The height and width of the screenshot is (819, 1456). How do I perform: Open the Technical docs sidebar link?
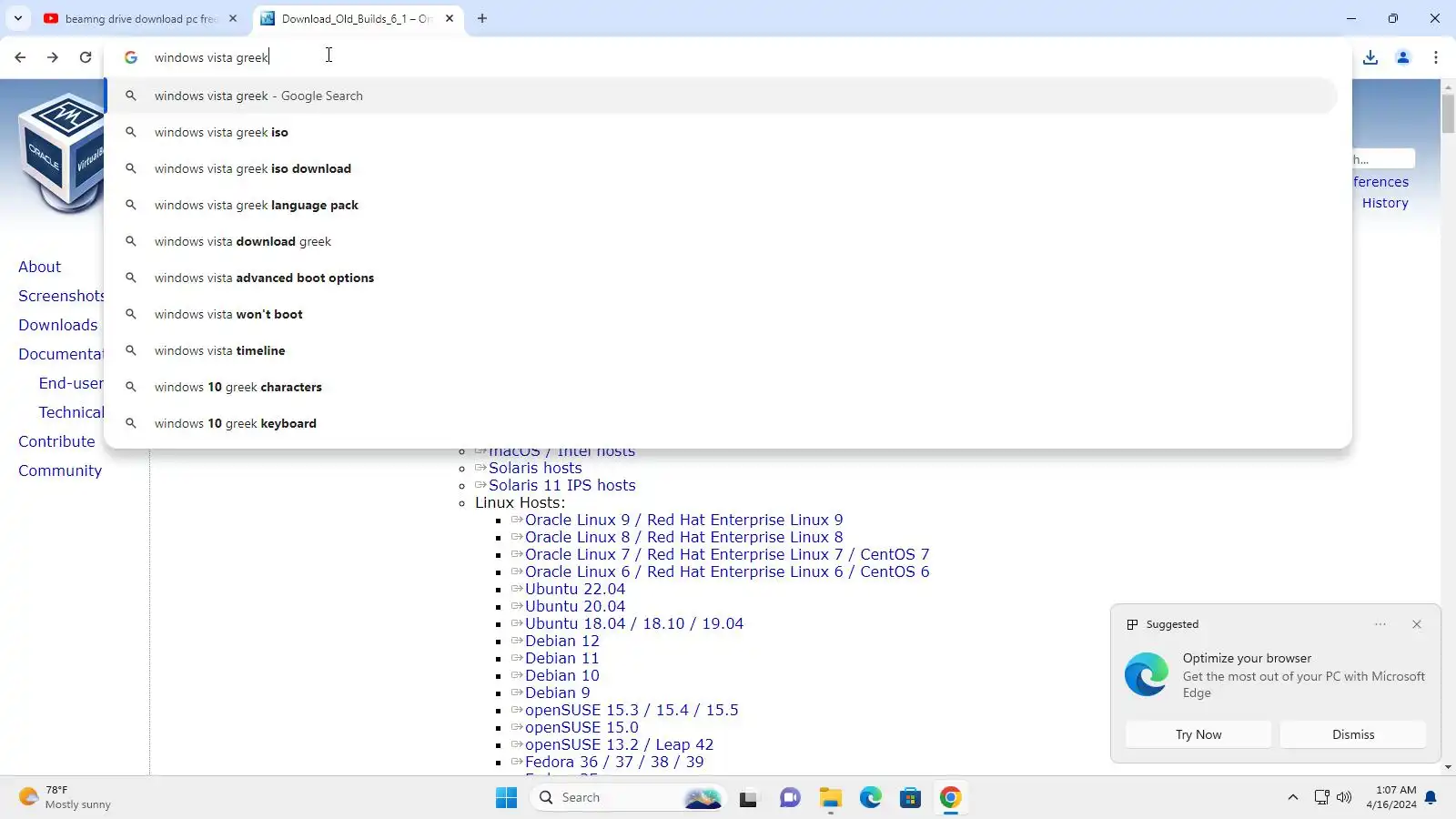pos(71,412)
